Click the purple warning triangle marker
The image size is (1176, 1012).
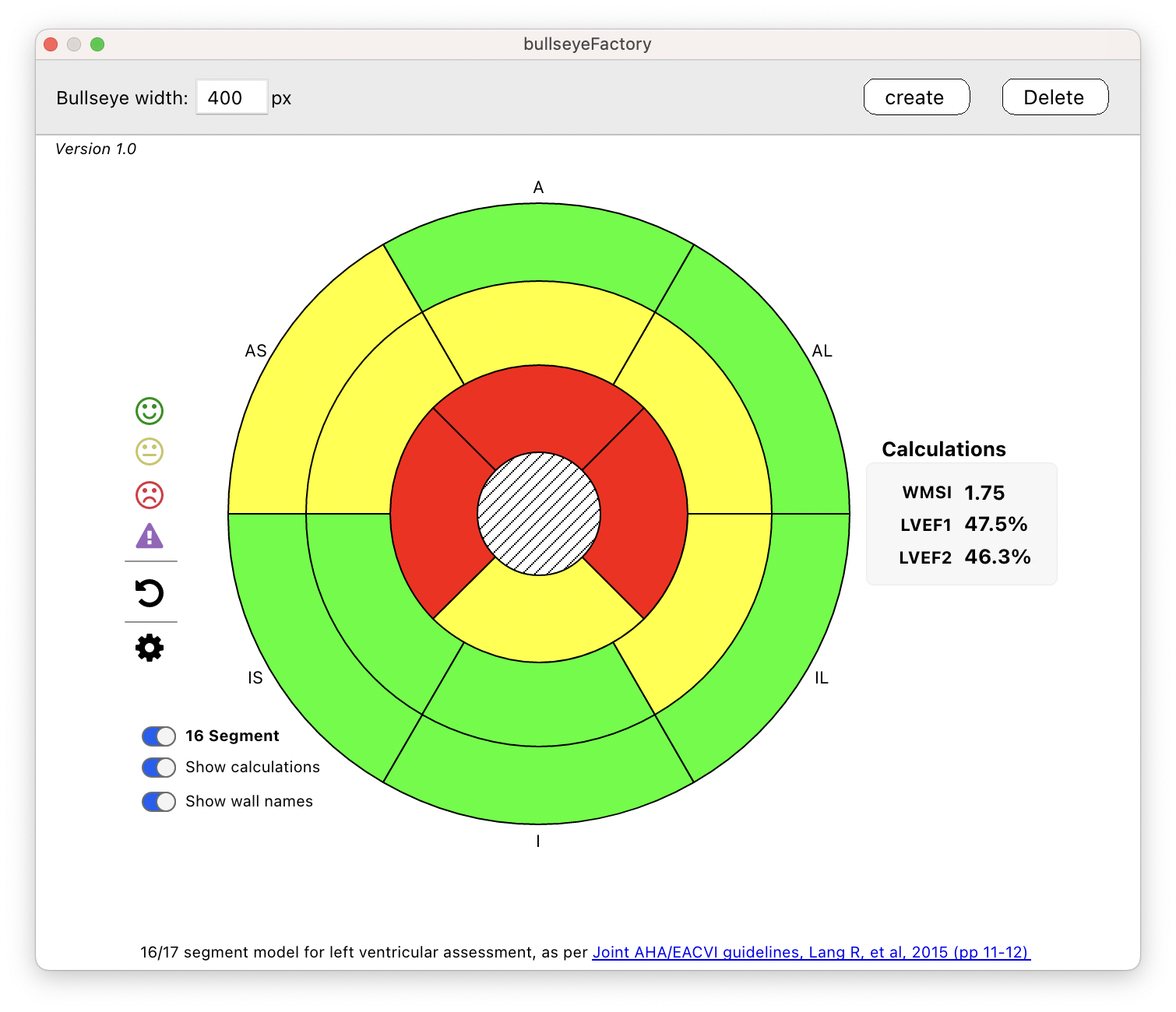coord(150,536)
